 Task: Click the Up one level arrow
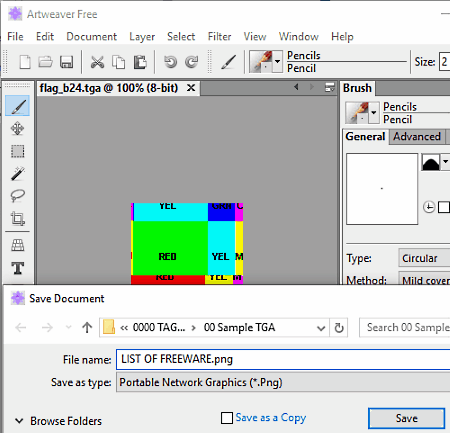(x=87, y=328)
